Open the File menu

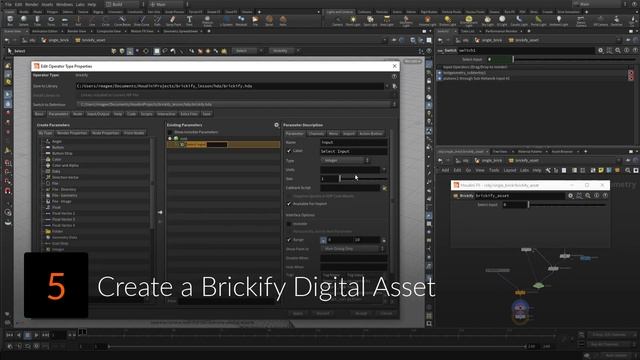[x=8, y=4]
